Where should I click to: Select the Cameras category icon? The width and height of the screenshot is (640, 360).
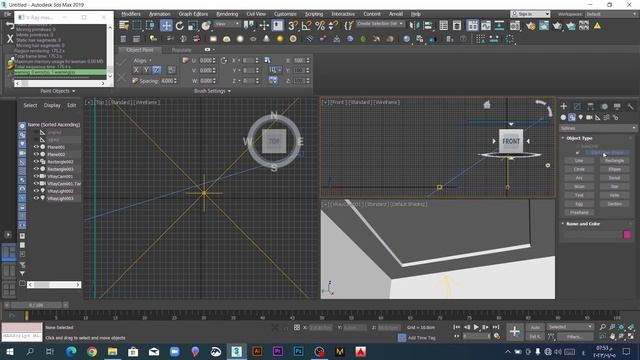[589, 117]
